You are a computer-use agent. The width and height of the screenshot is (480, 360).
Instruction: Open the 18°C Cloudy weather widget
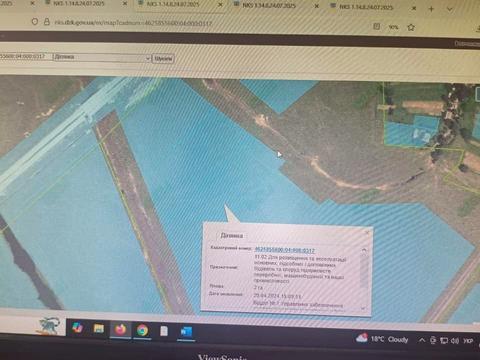[x=382, y=339]
